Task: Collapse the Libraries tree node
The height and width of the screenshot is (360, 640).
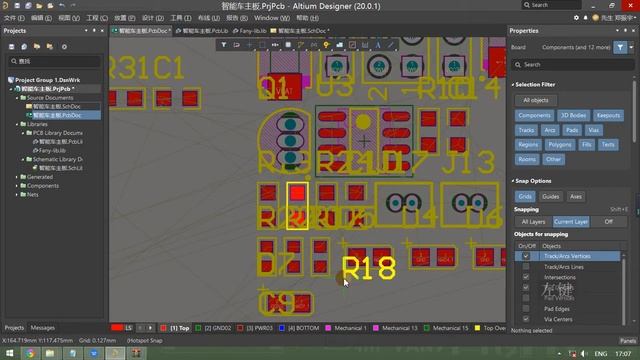Action: 17,124
